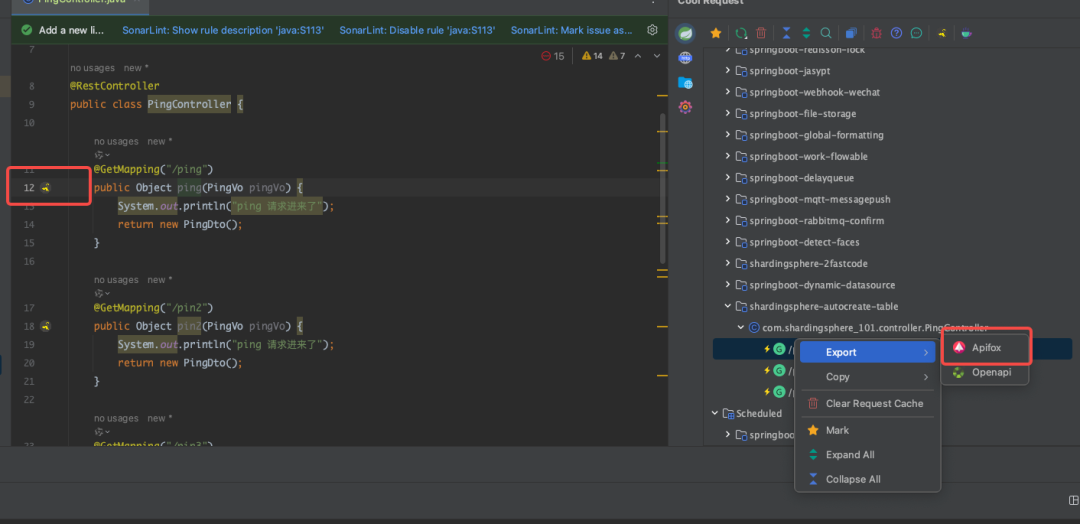The width and height of the screenshot is (1080, 524).
Task: Click the Cool Request gutter icon on line 12
Action: [x=46, y=188]
